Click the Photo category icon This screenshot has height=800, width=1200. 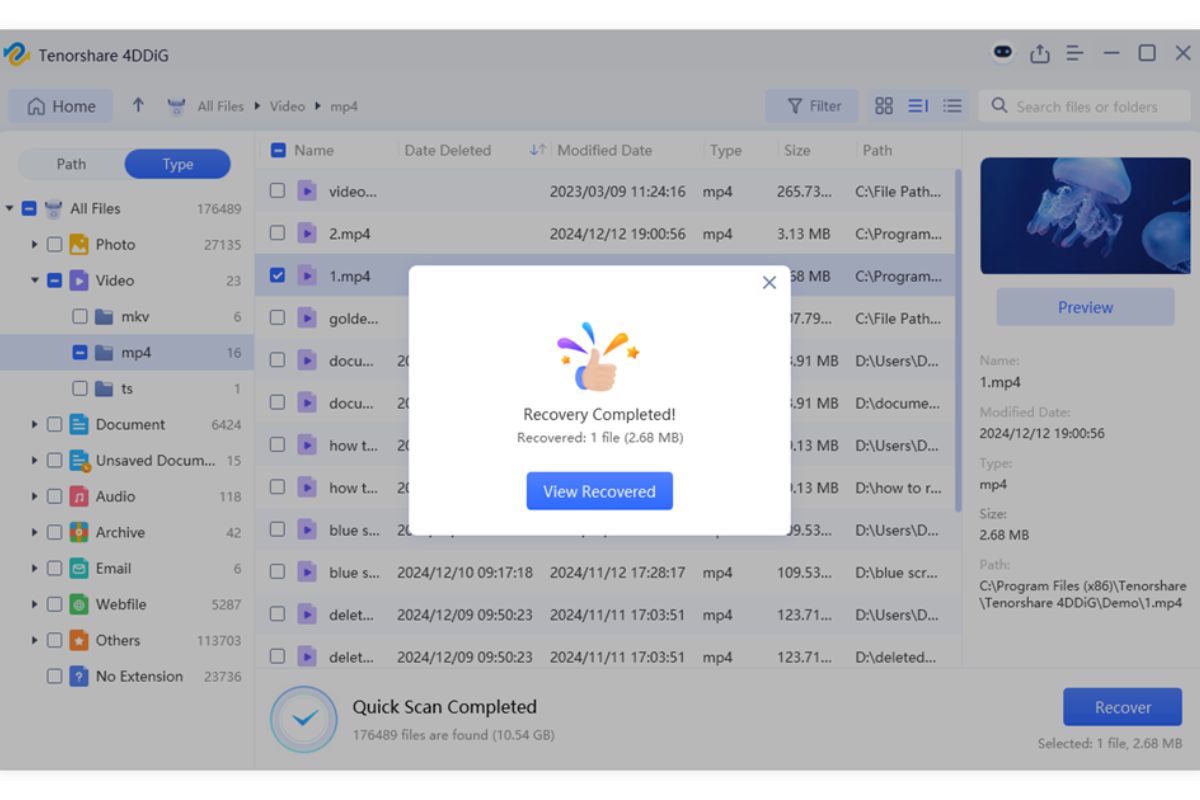[79, 244]
